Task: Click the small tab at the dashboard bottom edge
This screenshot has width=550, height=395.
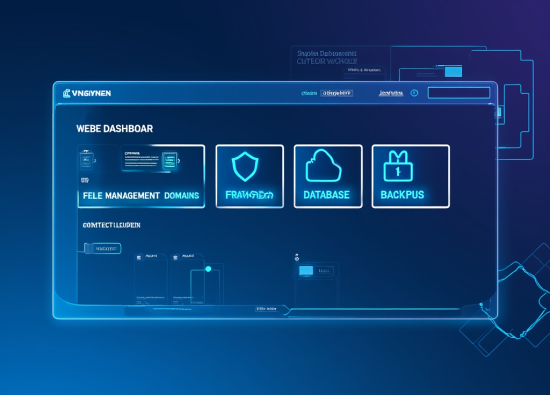Action: (x=267, y=309)
